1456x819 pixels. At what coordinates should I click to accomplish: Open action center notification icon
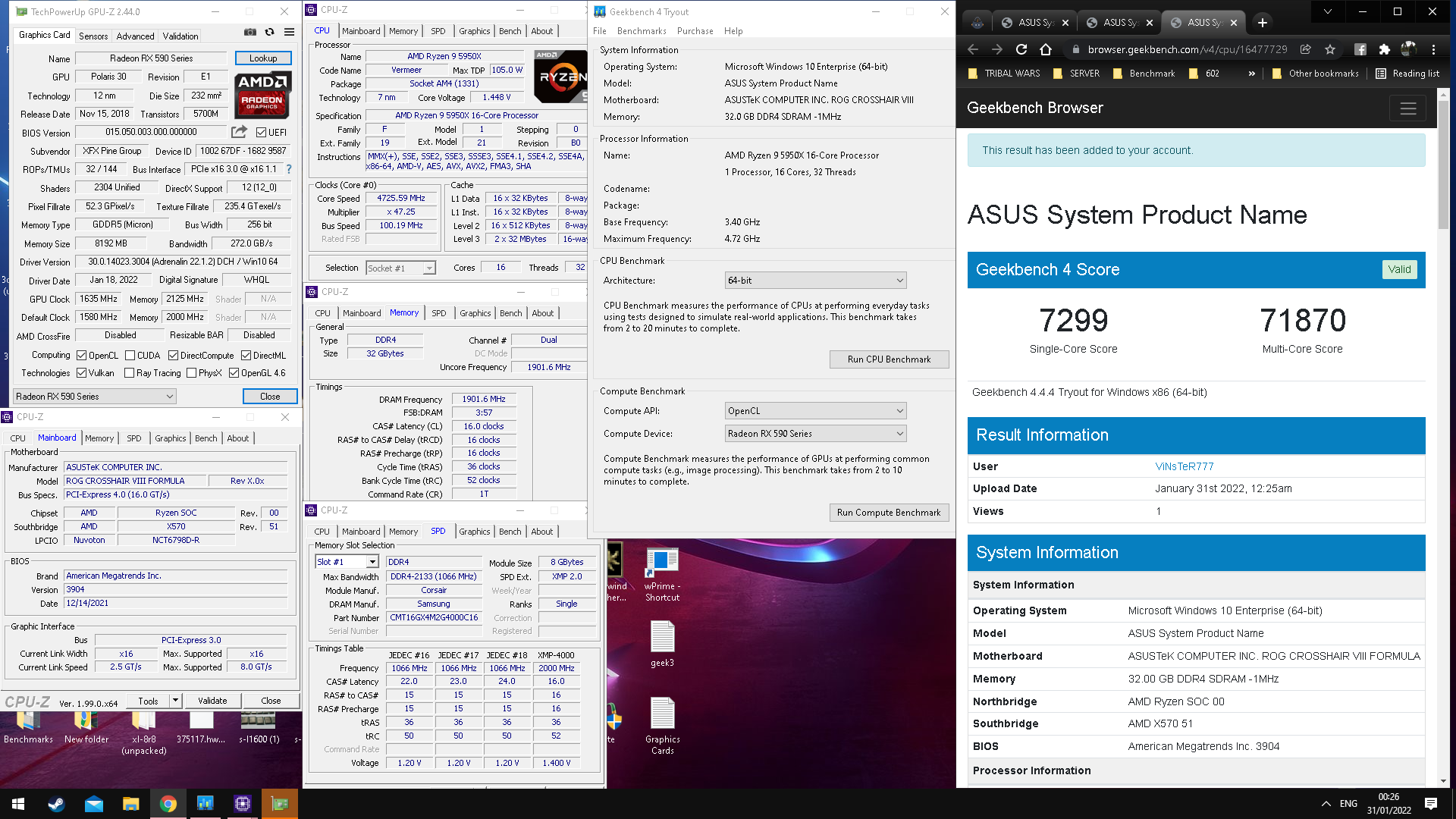(x=1431, y=804)
